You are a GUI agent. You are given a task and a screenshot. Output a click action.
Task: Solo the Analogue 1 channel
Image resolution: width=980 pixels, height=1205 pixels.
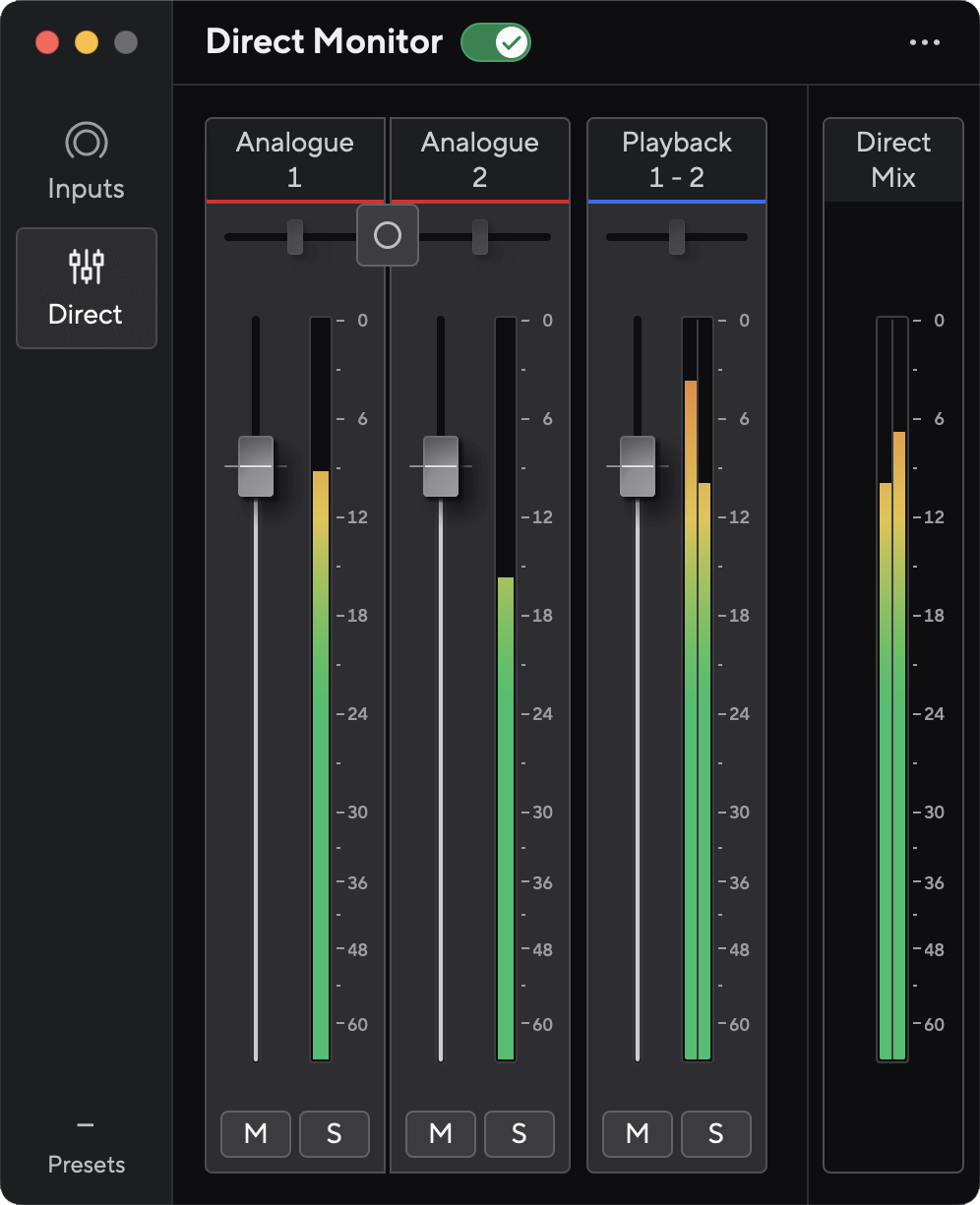334,1133
